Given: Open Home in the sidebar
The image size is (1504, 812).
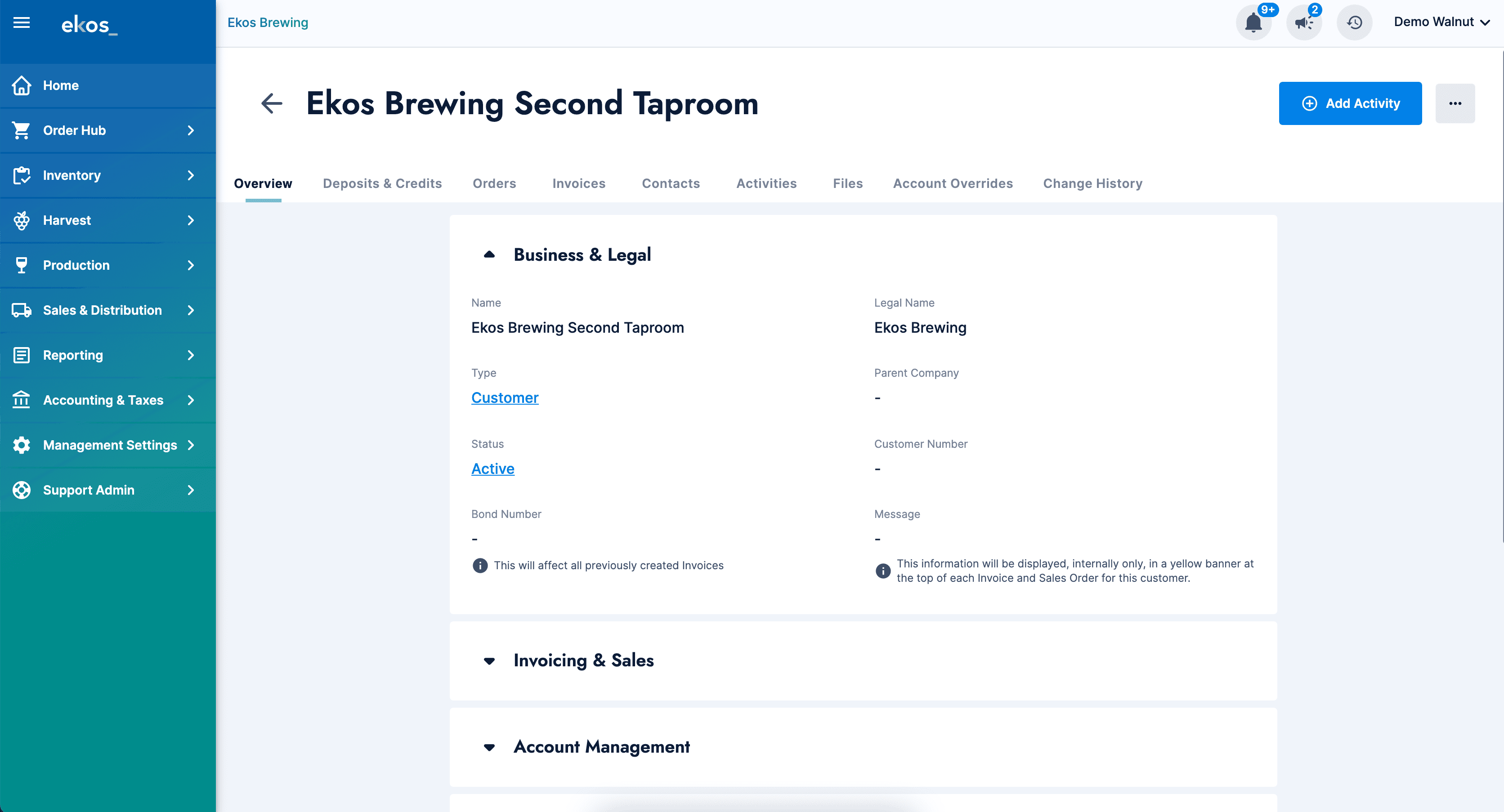Looking at the screenshot, I should click(108, 85).
